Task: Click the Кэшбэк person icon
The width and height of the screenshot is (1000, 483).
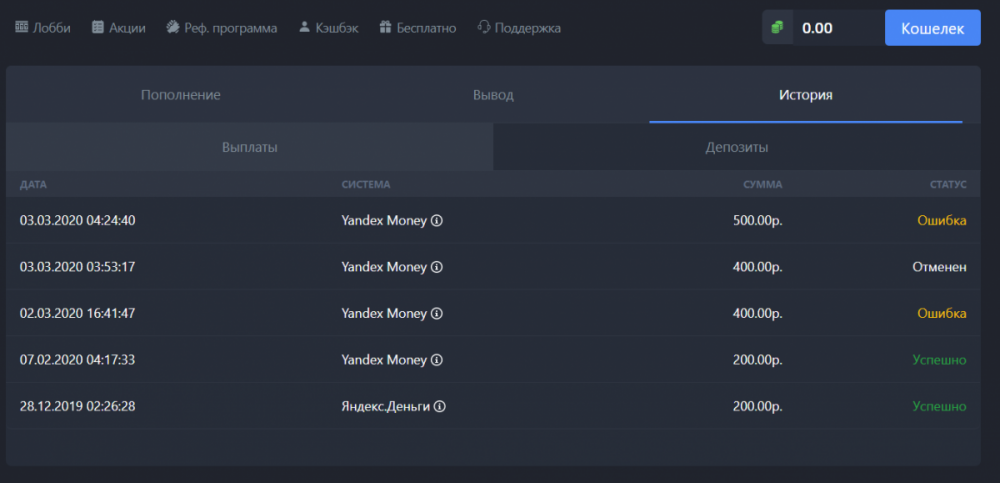Action: (x=305, y=28)
